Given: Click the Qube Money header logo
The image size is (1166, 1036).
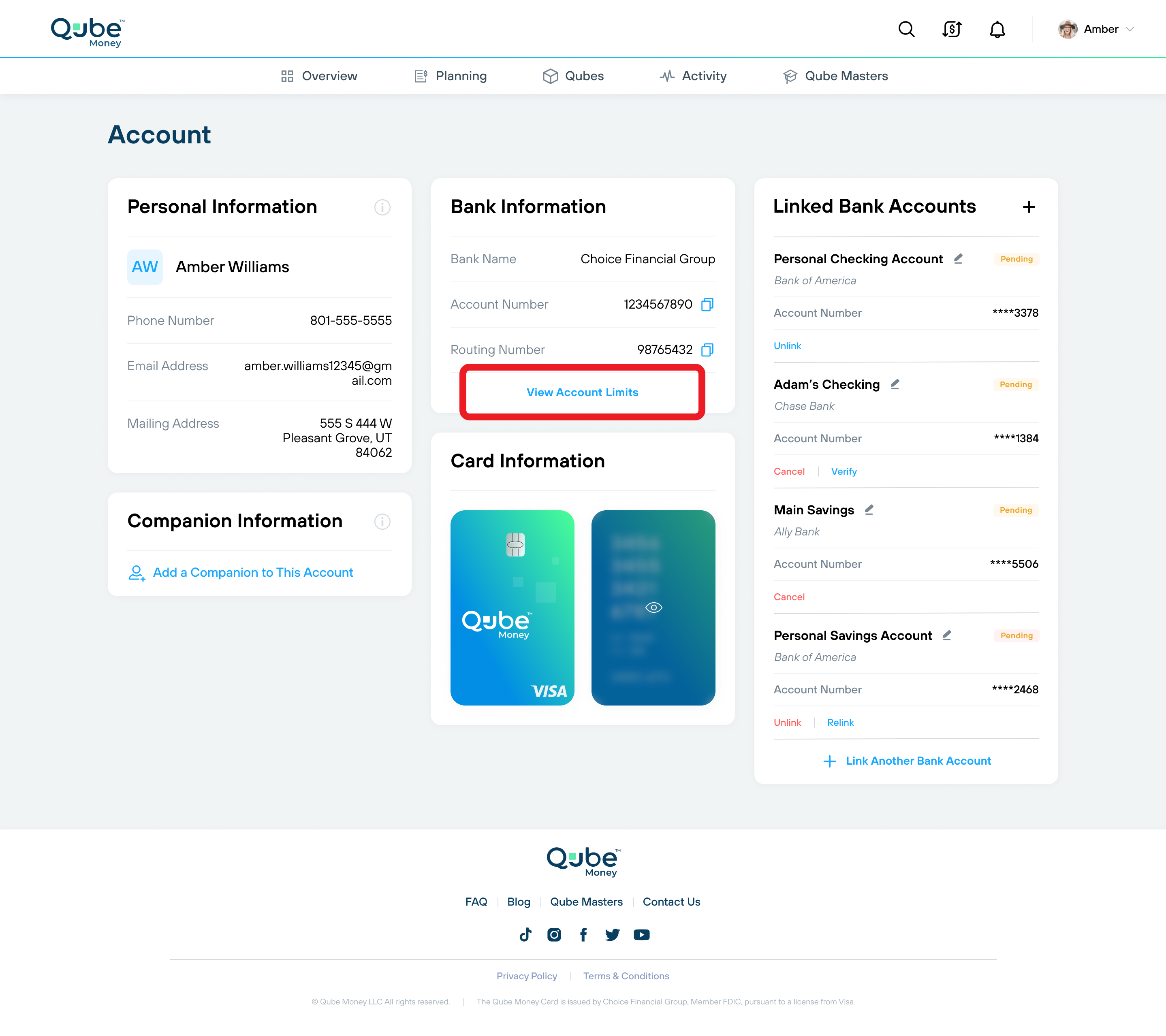Looking at the screenshot, I should point(88,32).
